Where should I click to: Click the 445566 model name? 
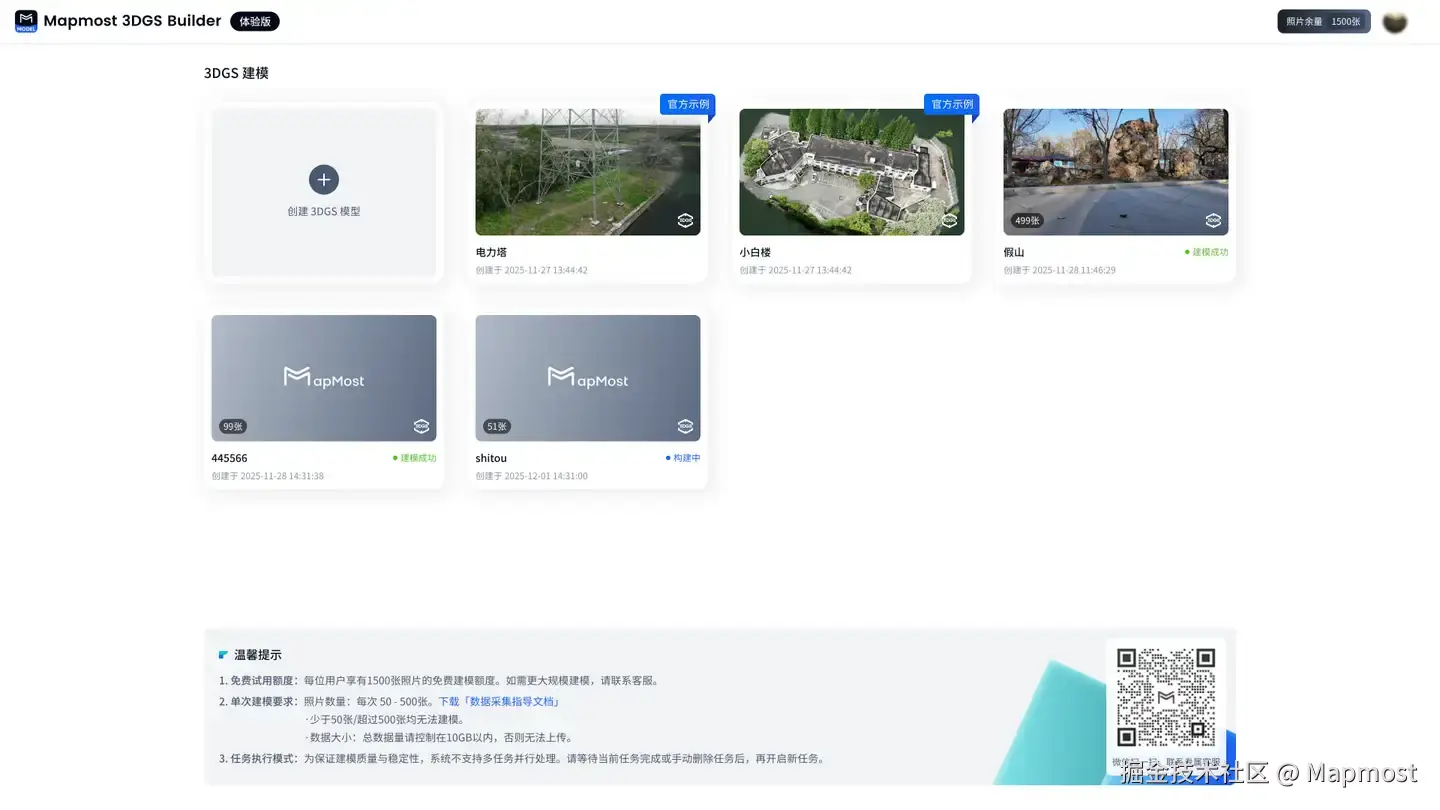(x=229, y=458)
